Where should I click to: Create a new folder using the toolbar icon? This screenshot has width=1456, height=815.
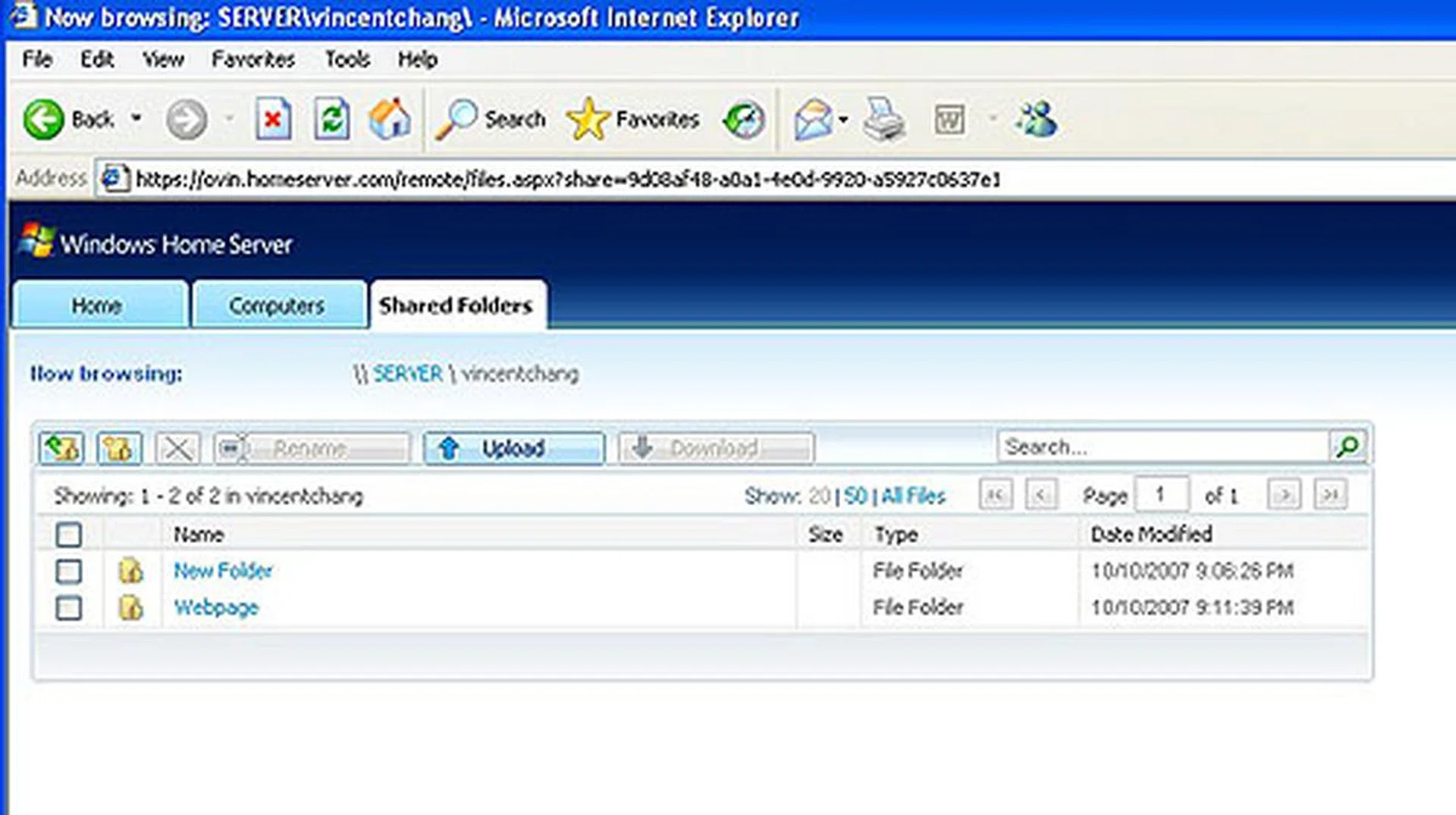click(118, 447)
